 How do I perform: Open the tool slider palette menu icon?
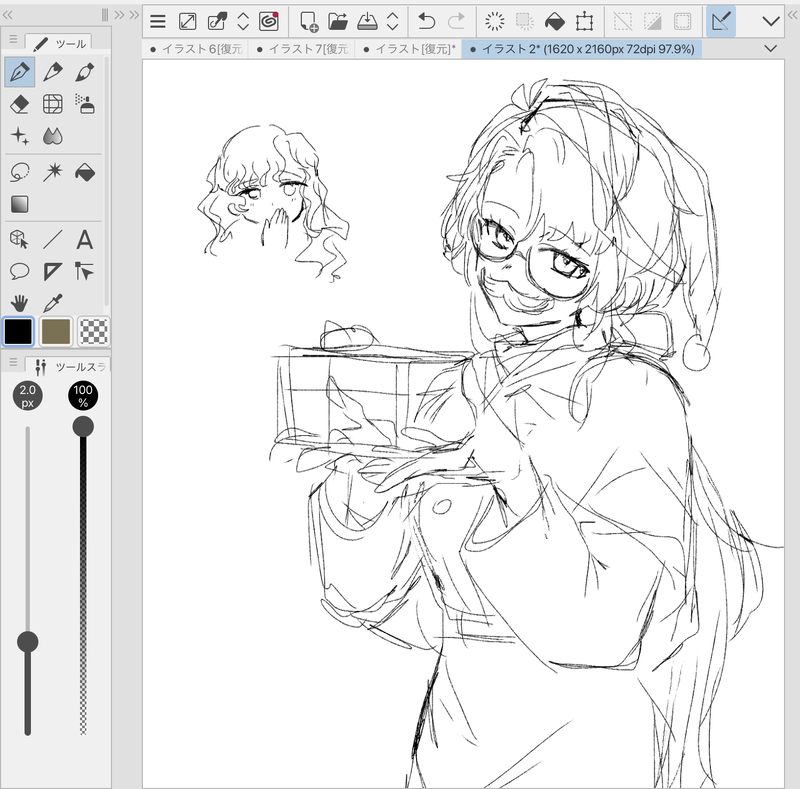point(13,362)
